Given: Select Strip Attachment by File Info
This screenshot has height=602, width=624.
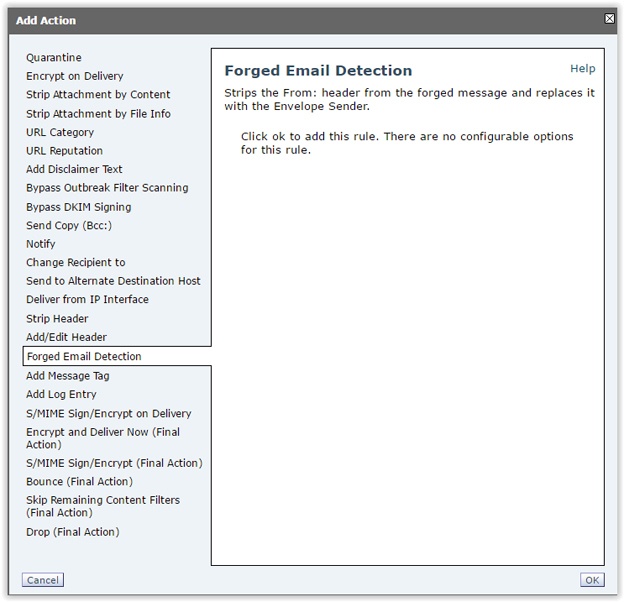Looking at the screenshot, I should [98, 114].
